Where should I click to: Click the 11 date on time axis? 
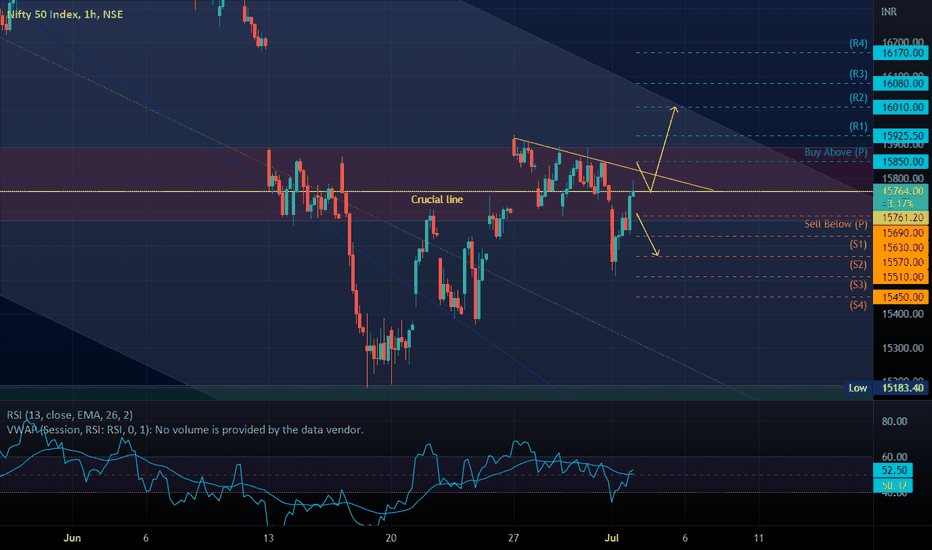[x=758, y=538]
